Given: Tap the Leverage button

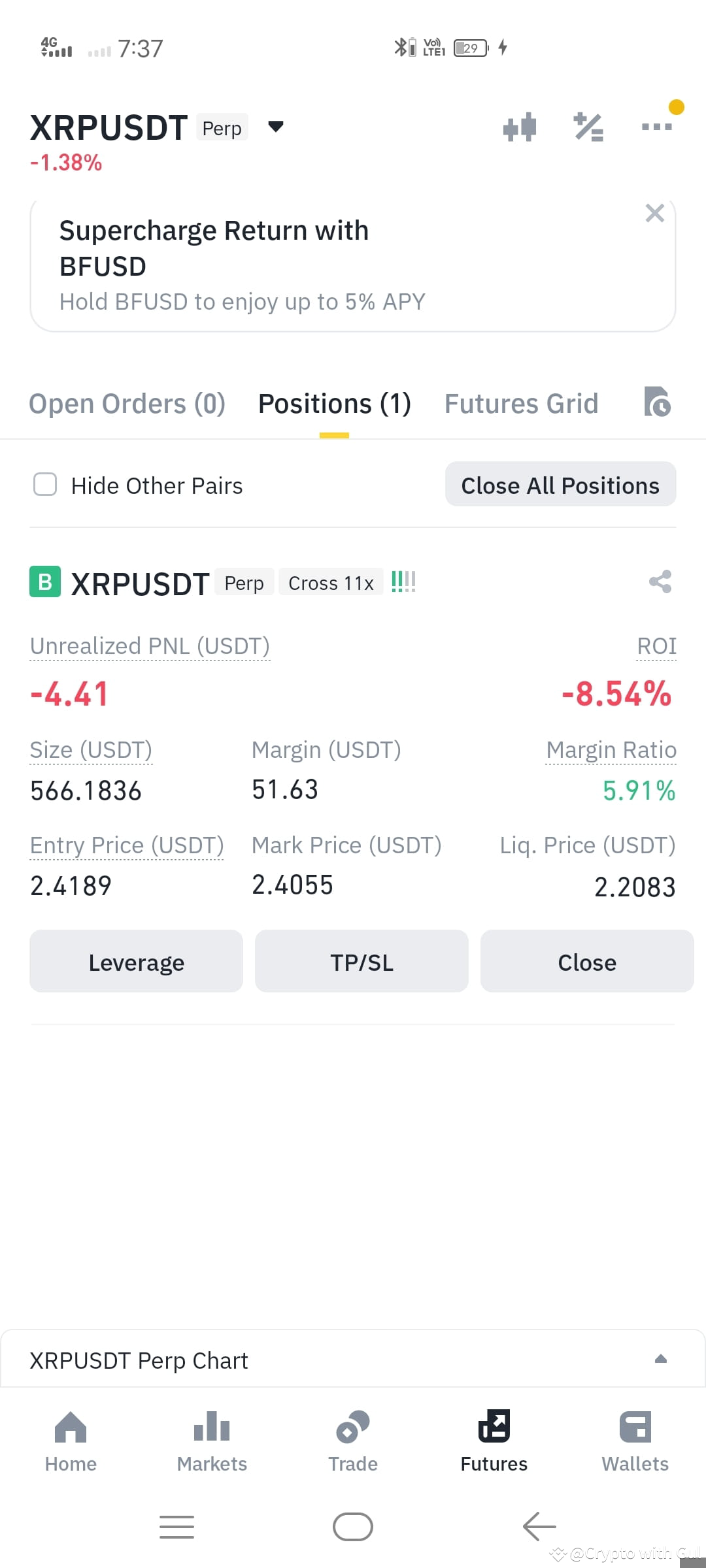Looking at the screenshot, I should tap(136, 962).
